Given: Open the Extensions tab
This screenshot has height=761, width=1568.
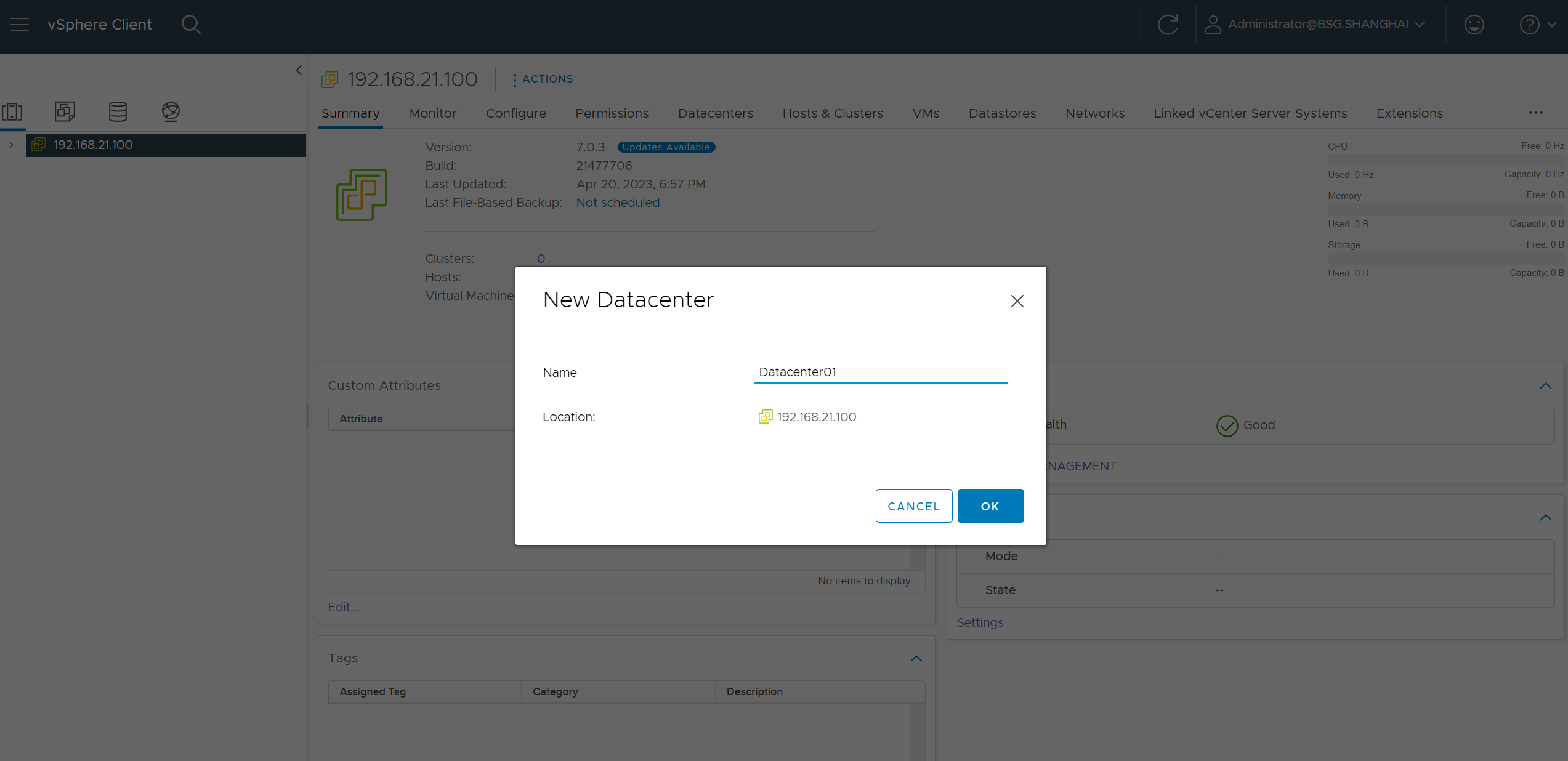Looking at the screenshot, I should tap(1410, 113).
